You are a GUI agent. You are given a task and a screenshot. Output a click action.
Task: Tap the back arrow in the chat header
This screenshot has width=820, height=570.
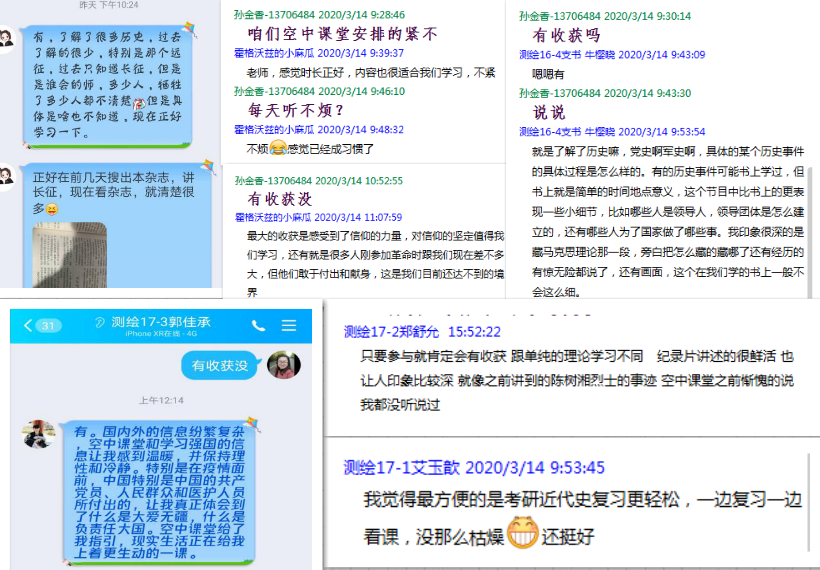(x=28, y=326)
